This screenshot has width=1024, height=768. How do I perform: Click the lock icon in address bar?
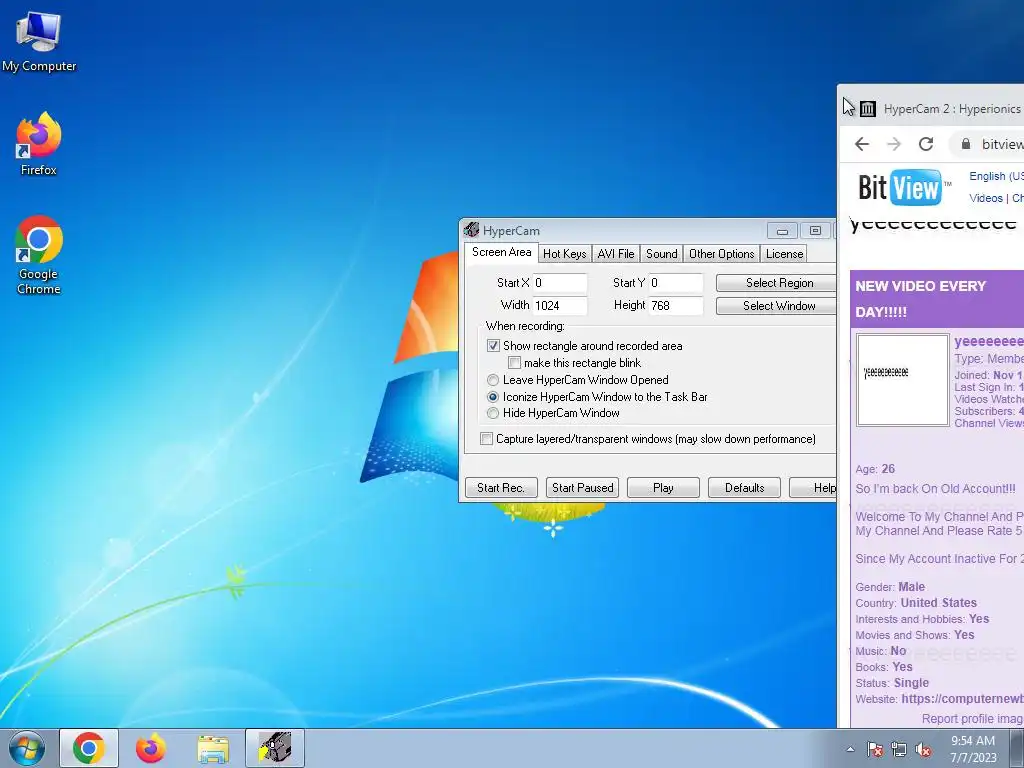(966, 144)
